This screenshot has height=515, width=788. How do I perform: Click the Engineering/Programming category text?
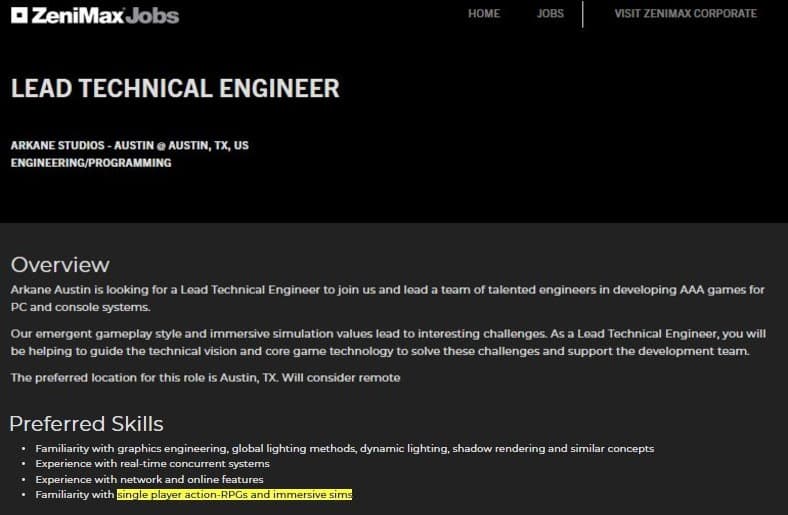(90, 162)
